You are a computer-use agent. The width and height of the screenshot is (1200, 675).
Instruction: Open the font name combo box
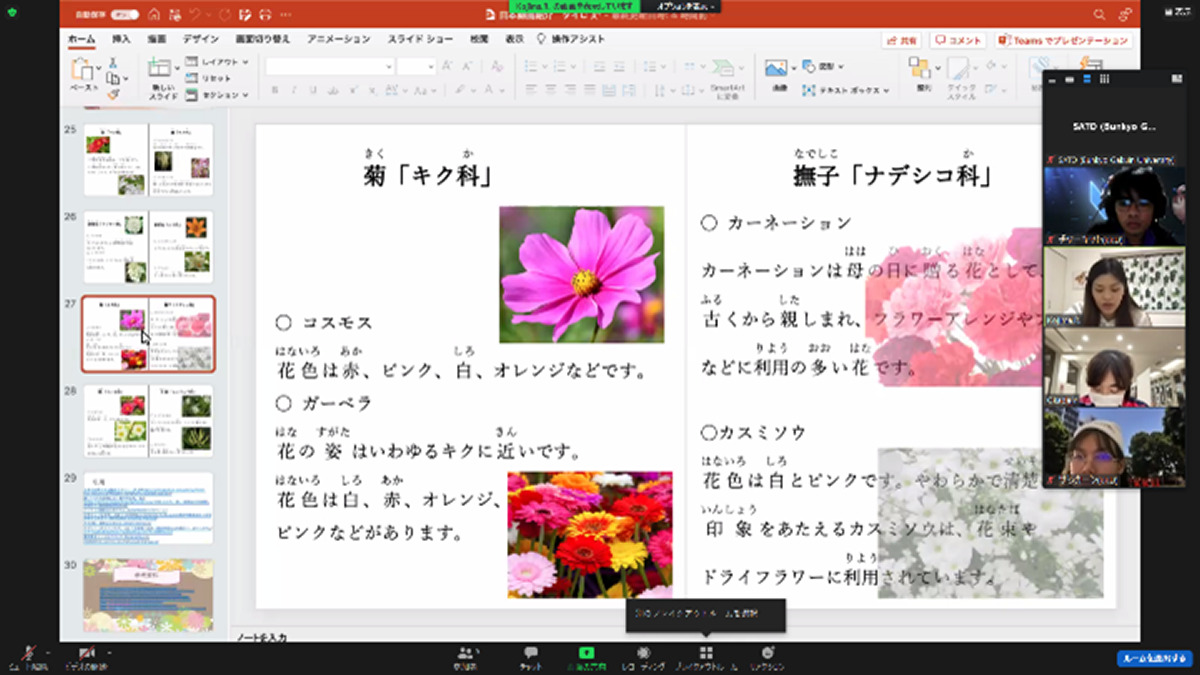click(x=329, y=66)
